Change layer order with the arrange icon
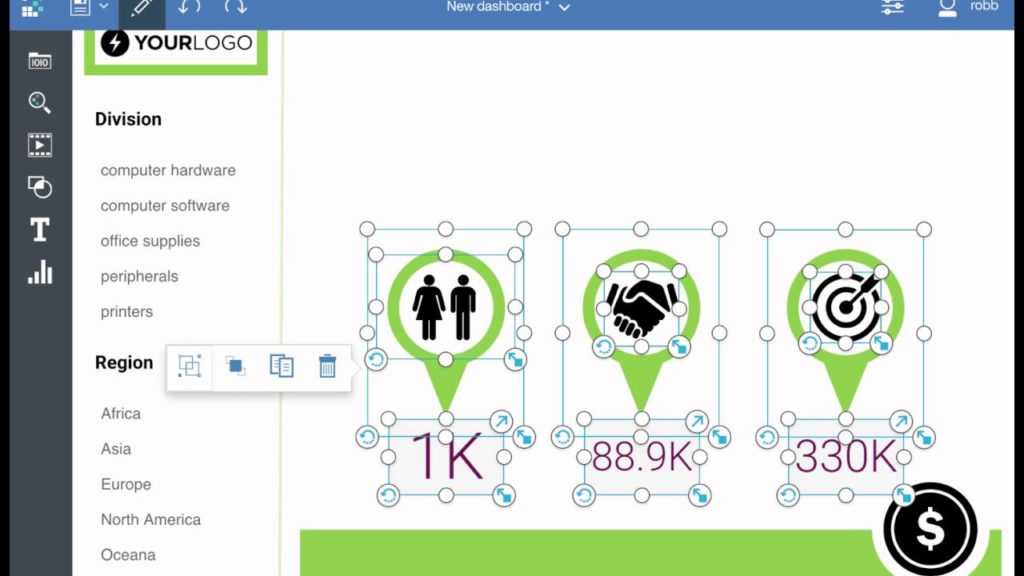1024x576 pixels. (236, 366)
